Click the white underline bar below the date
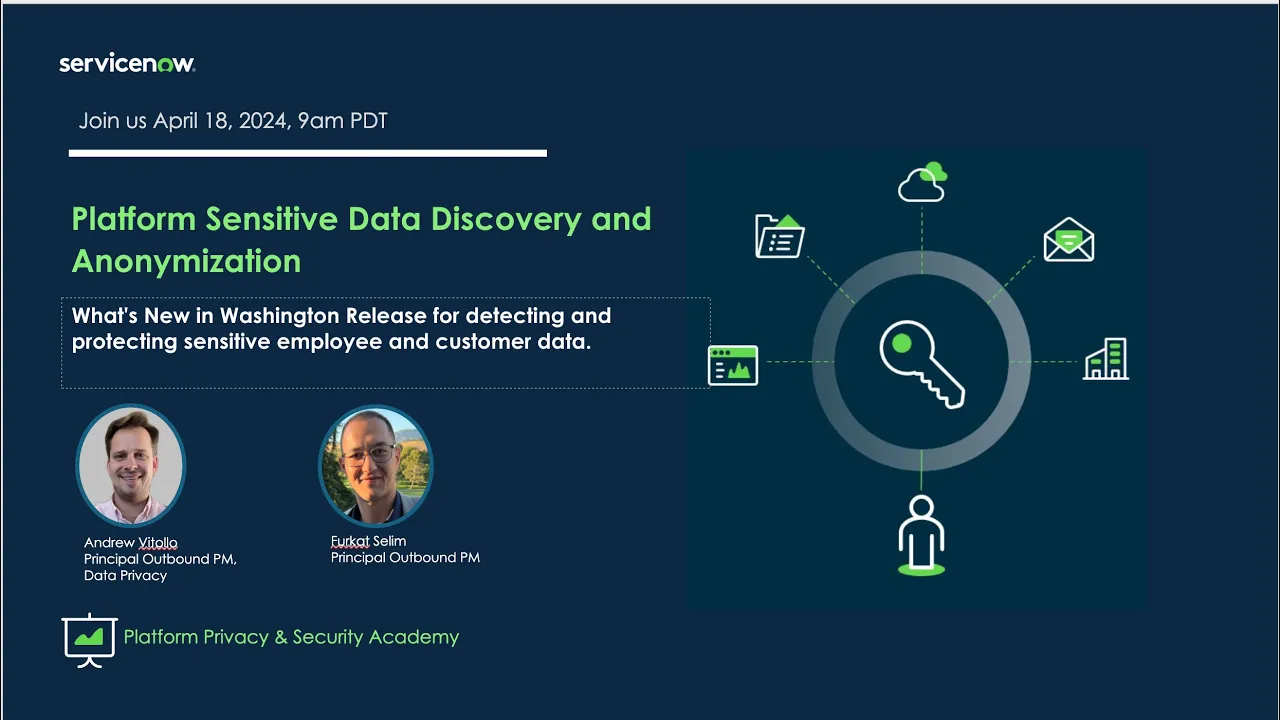Image resolution: width=1280 pixels, height=720 pixels. point(307,153)
